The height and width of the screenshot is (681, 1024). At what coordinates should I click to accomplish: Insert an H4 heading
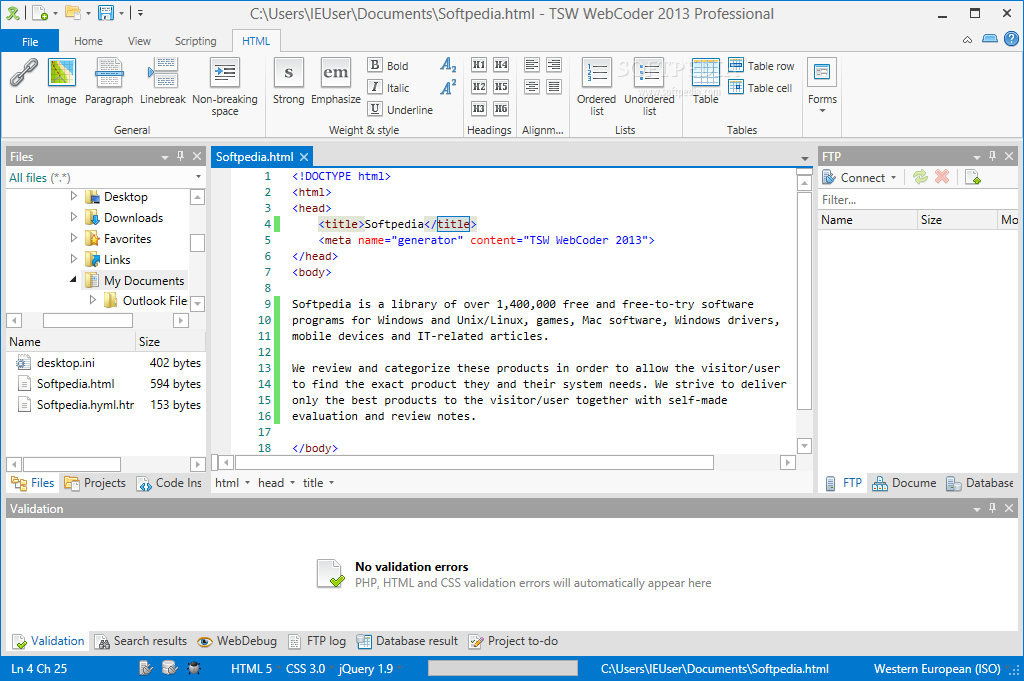point(501,65)
